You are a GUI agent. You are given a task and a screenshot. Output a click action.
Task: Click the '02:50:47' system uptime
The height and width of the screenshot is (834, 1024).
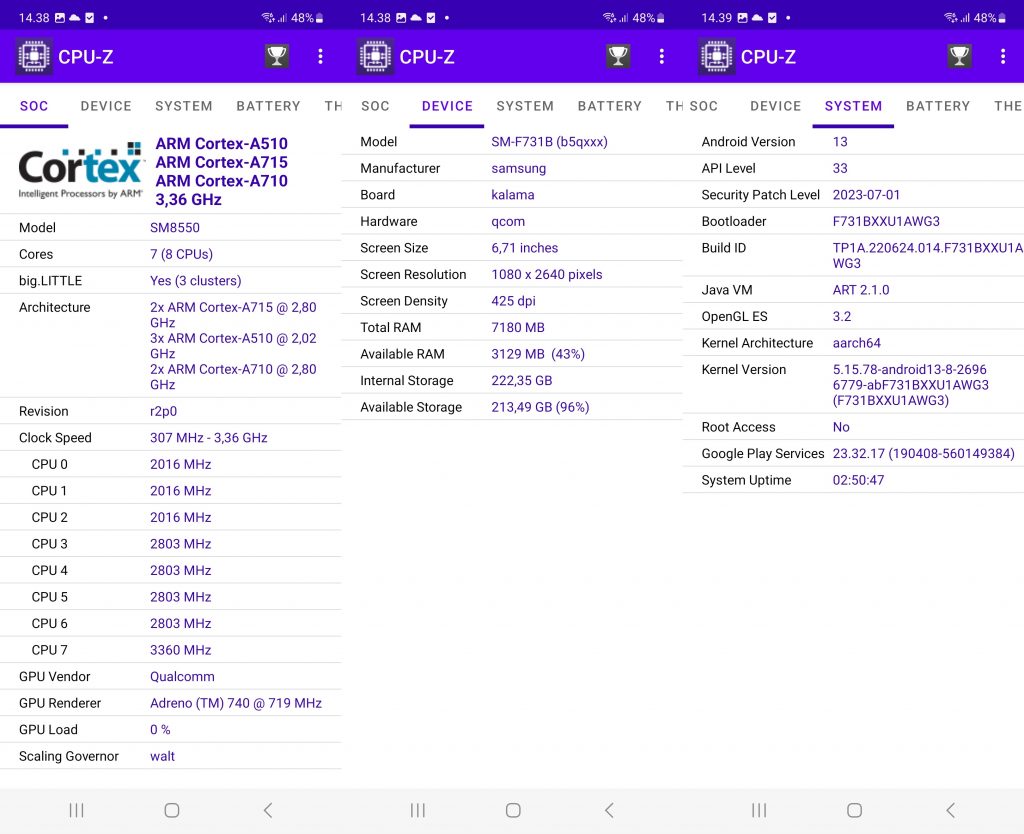tap(858, 480)
